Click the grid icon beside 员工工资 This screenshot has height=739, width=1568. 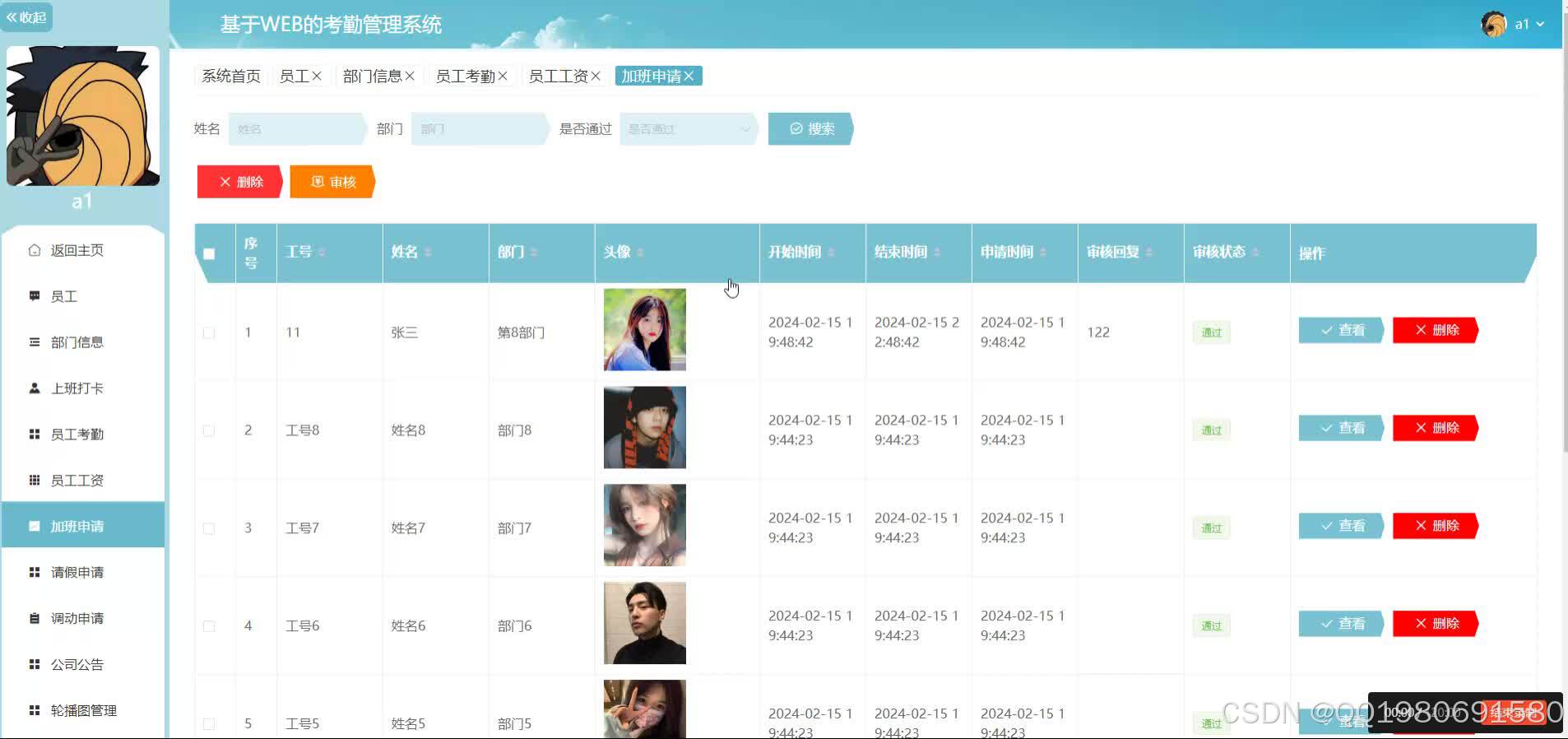pos(35,480)
